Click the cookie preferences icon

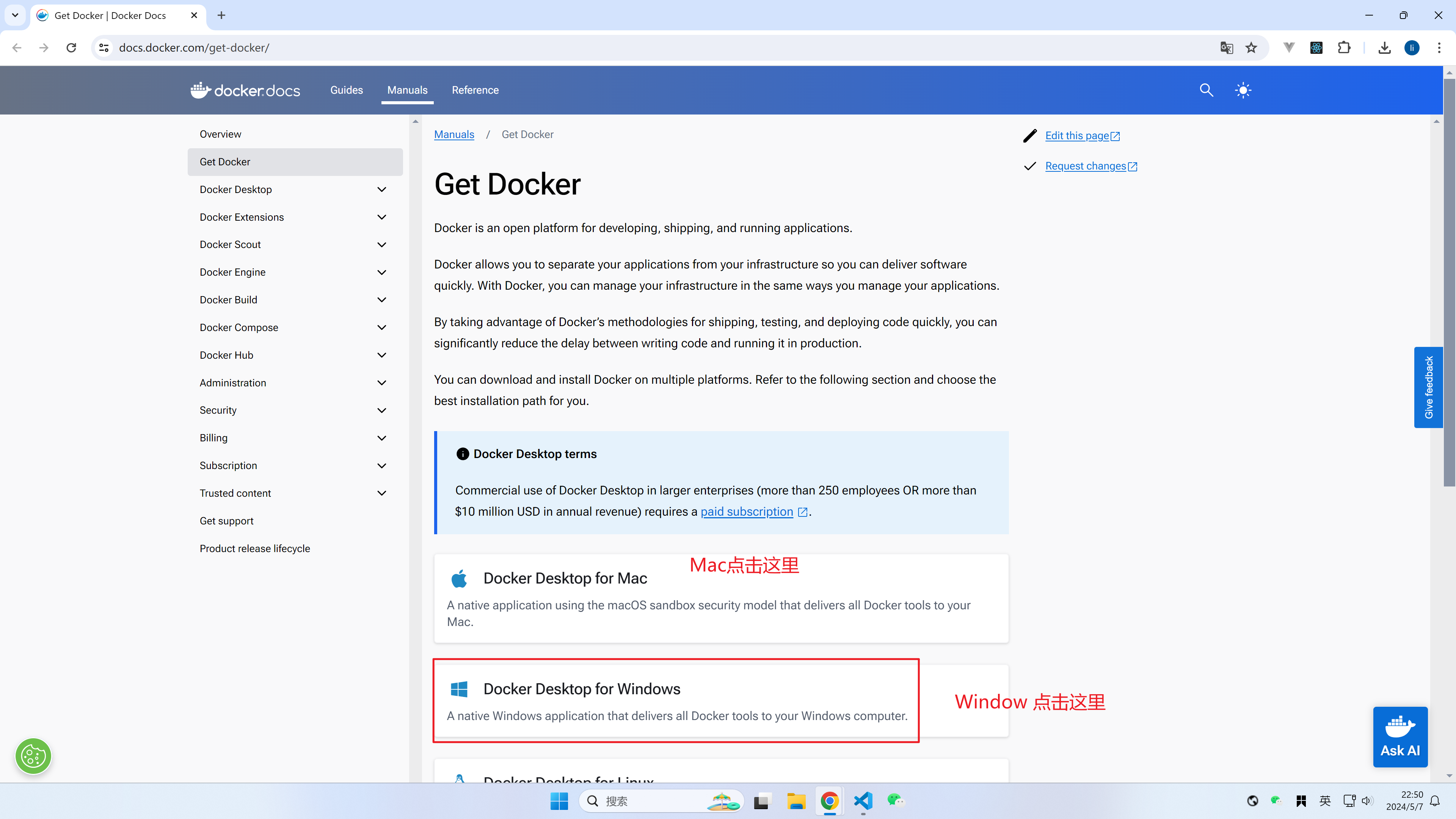[33, 756]
